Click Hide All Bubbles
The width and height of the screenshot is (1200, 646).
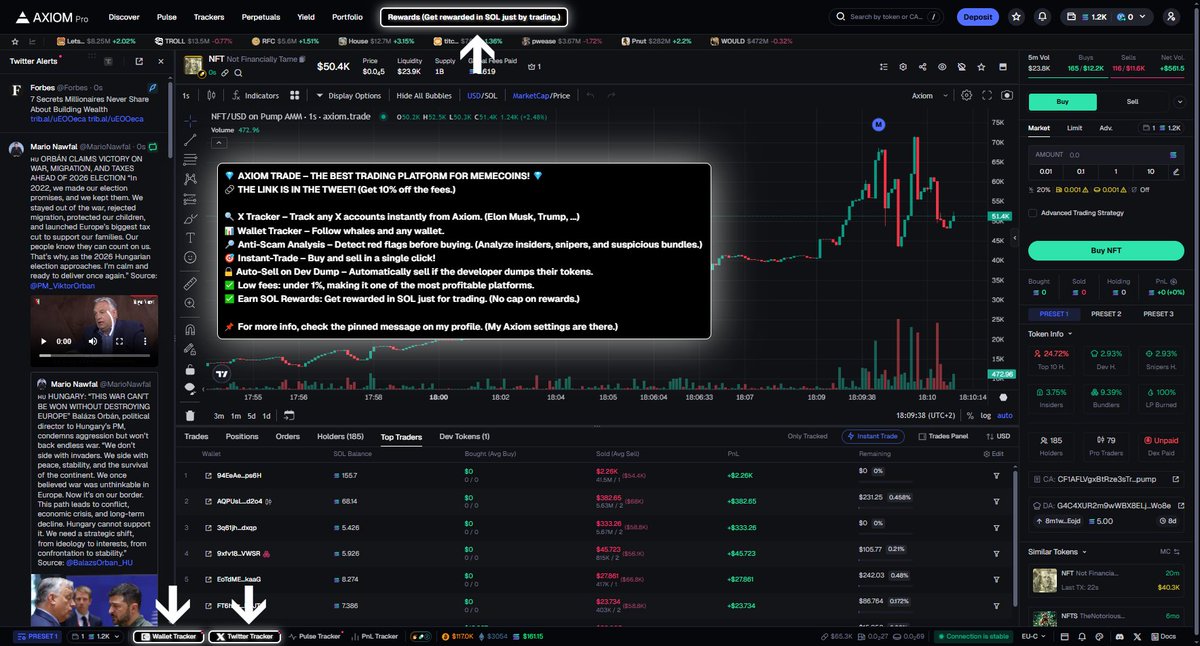click(x=424, y=96)
